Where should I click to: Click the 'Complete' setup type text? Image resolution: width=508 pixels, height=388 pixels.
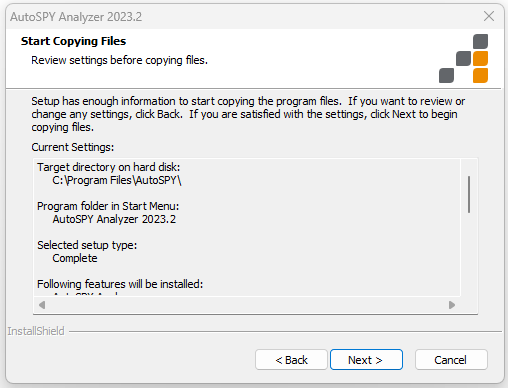(75, 258)
